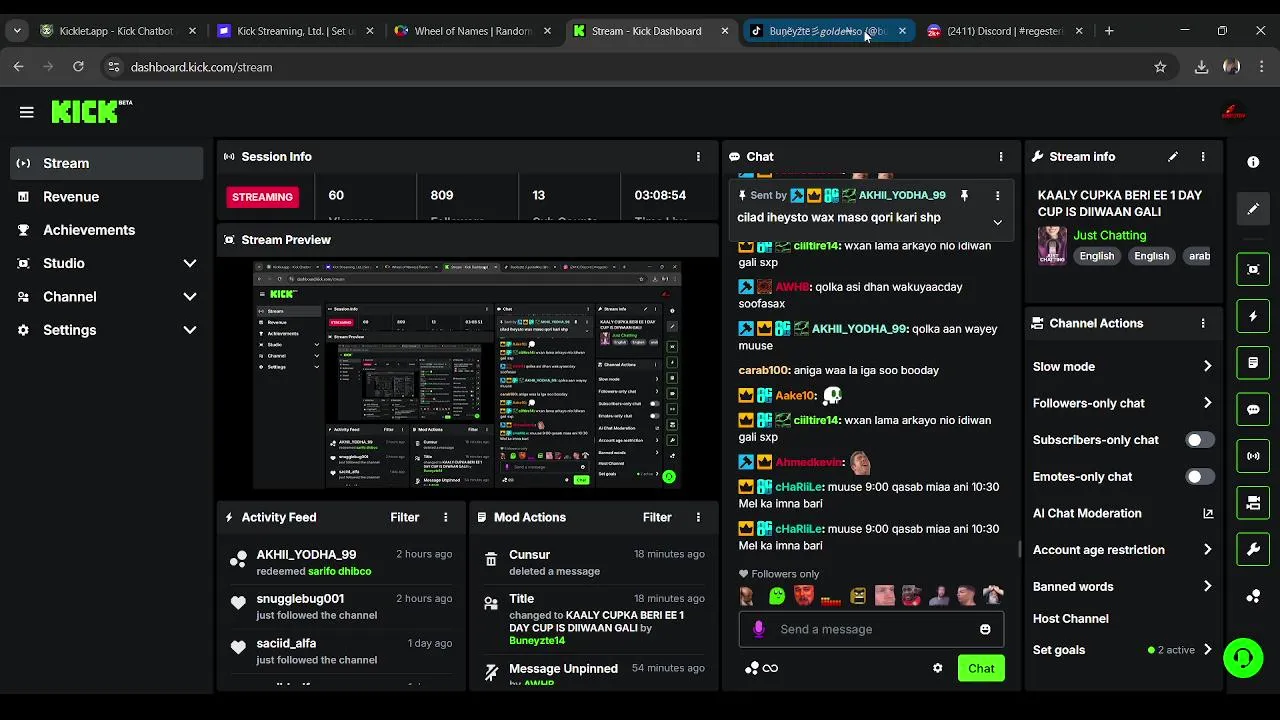Unpin the pinned chat message
1280x720 pixels.
964,196
